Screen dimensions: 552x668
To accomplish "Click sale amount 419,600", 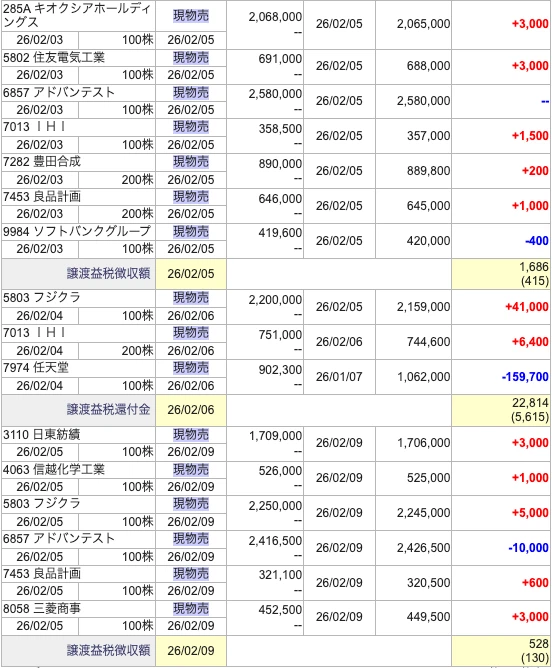I will [280, 233].
